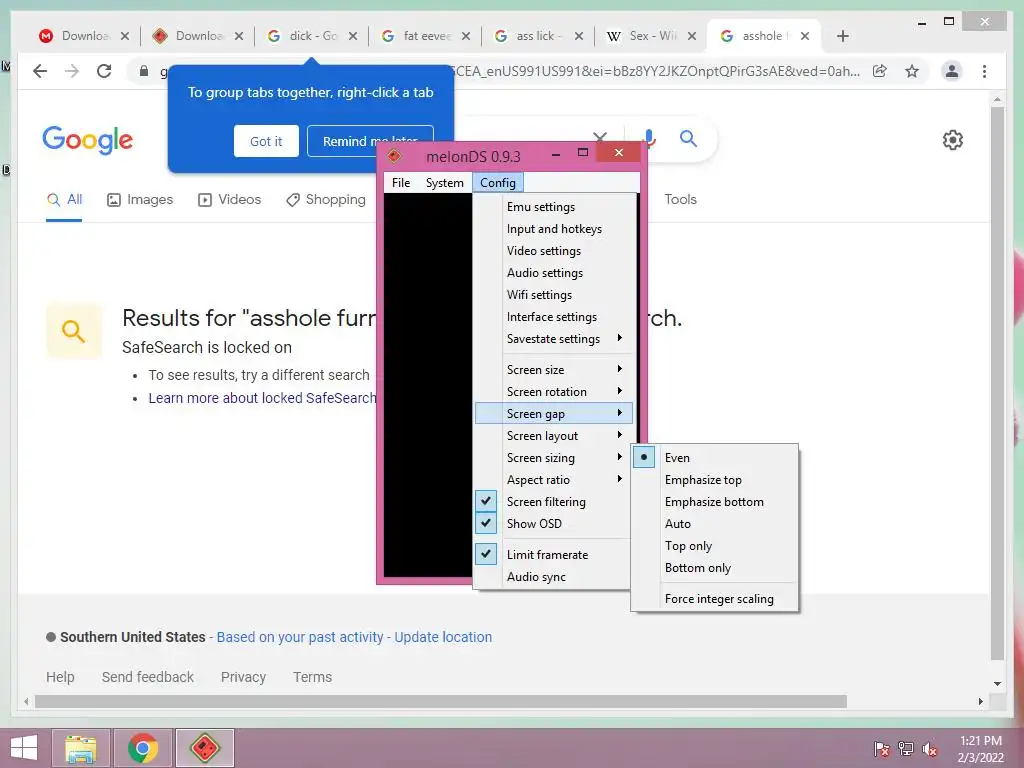This screenshot has width=1024, height=768.
Task: Enable Force integer scaling
Action: 714,599
